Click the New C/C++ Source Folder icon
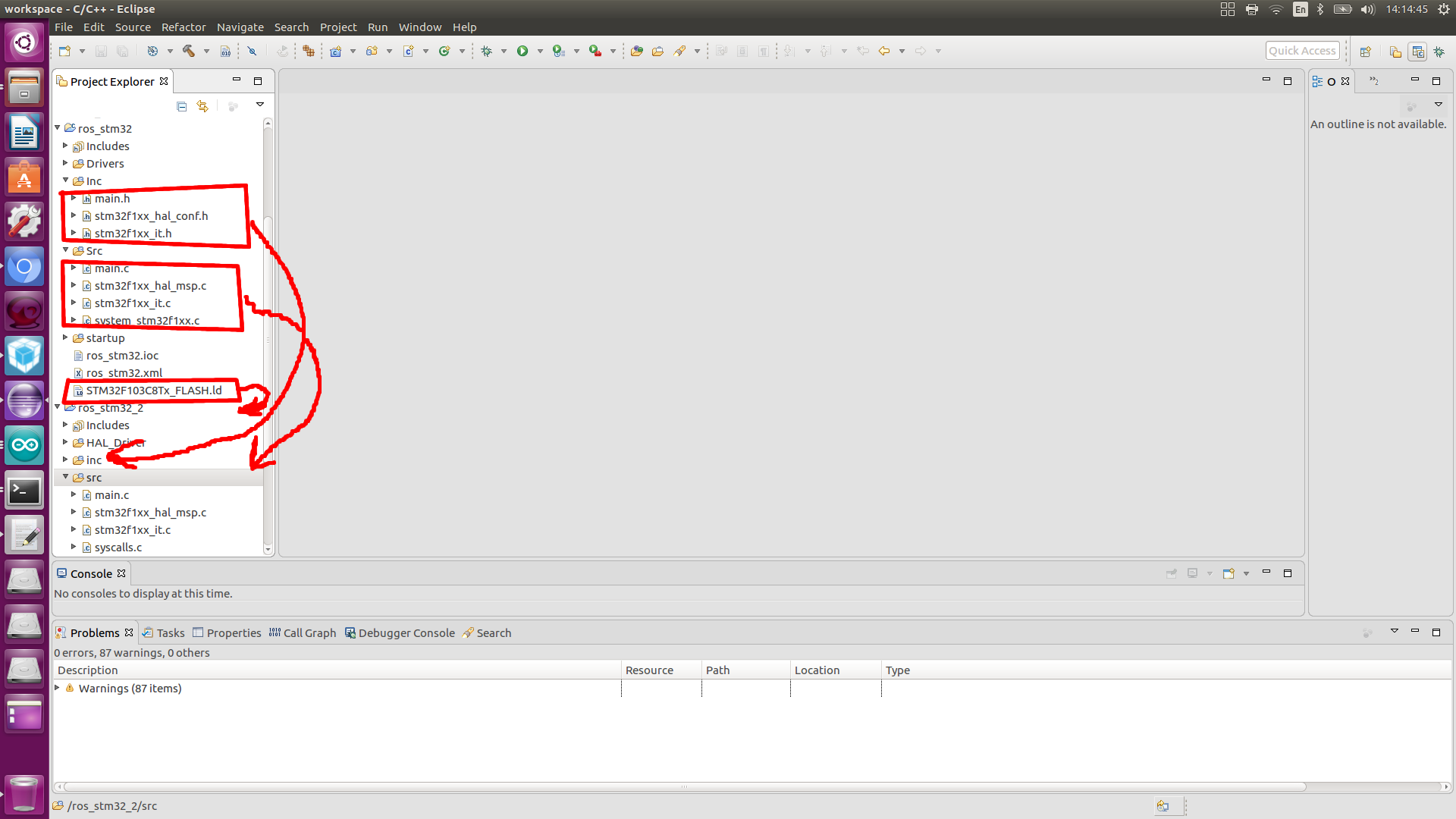This screenshot has height=819, width=1456. point(372,51)
